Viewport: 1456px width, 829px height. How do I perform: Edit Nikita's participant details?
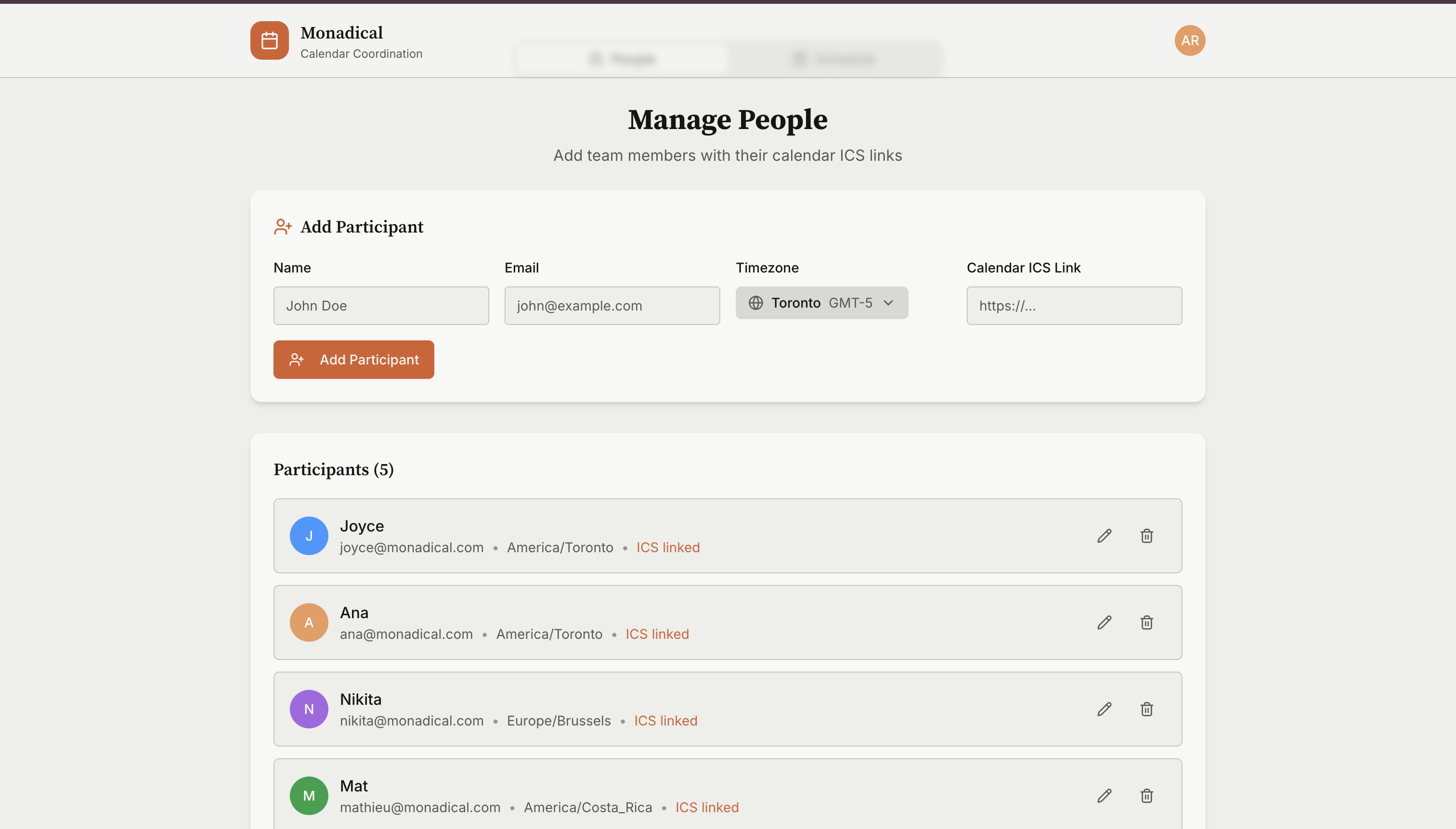point(1104,709)
